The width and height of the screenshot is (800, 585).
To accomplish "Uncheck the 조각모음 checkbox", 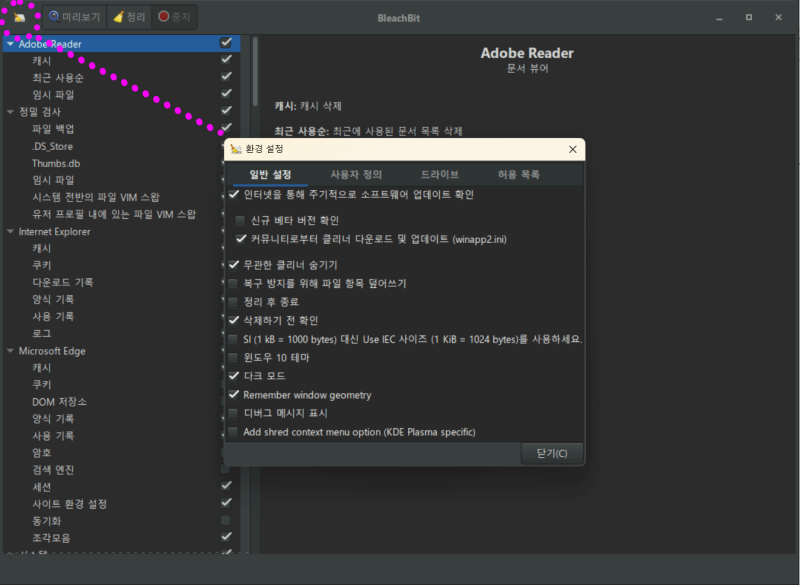I will 226,537.
